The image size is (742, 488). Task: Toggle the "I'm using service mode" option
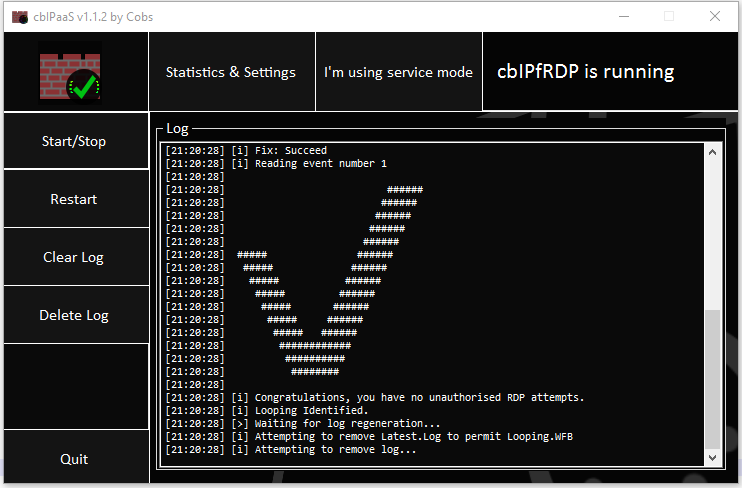pyautogui.click(x=398, y=72)
